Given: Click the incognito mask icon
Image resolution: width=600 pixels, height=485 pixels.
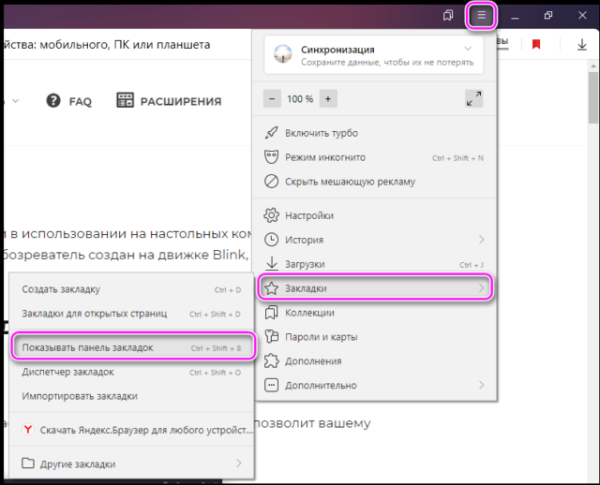Looking at the screenshot, I should pos(271,157).
